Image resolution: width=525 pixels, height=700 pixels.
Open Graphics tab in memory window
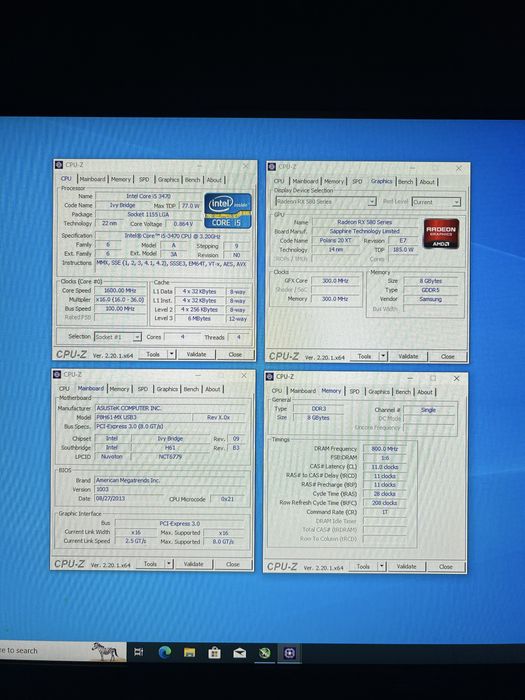(379, 392)
